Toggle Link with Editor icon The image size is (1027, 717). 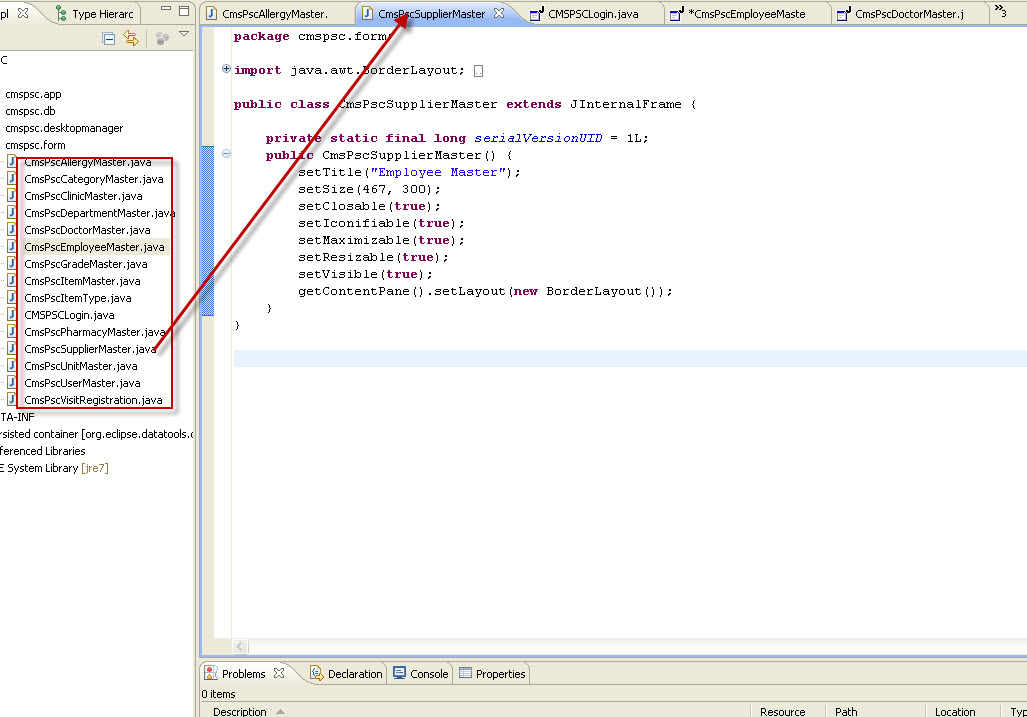tap(131, 39)
